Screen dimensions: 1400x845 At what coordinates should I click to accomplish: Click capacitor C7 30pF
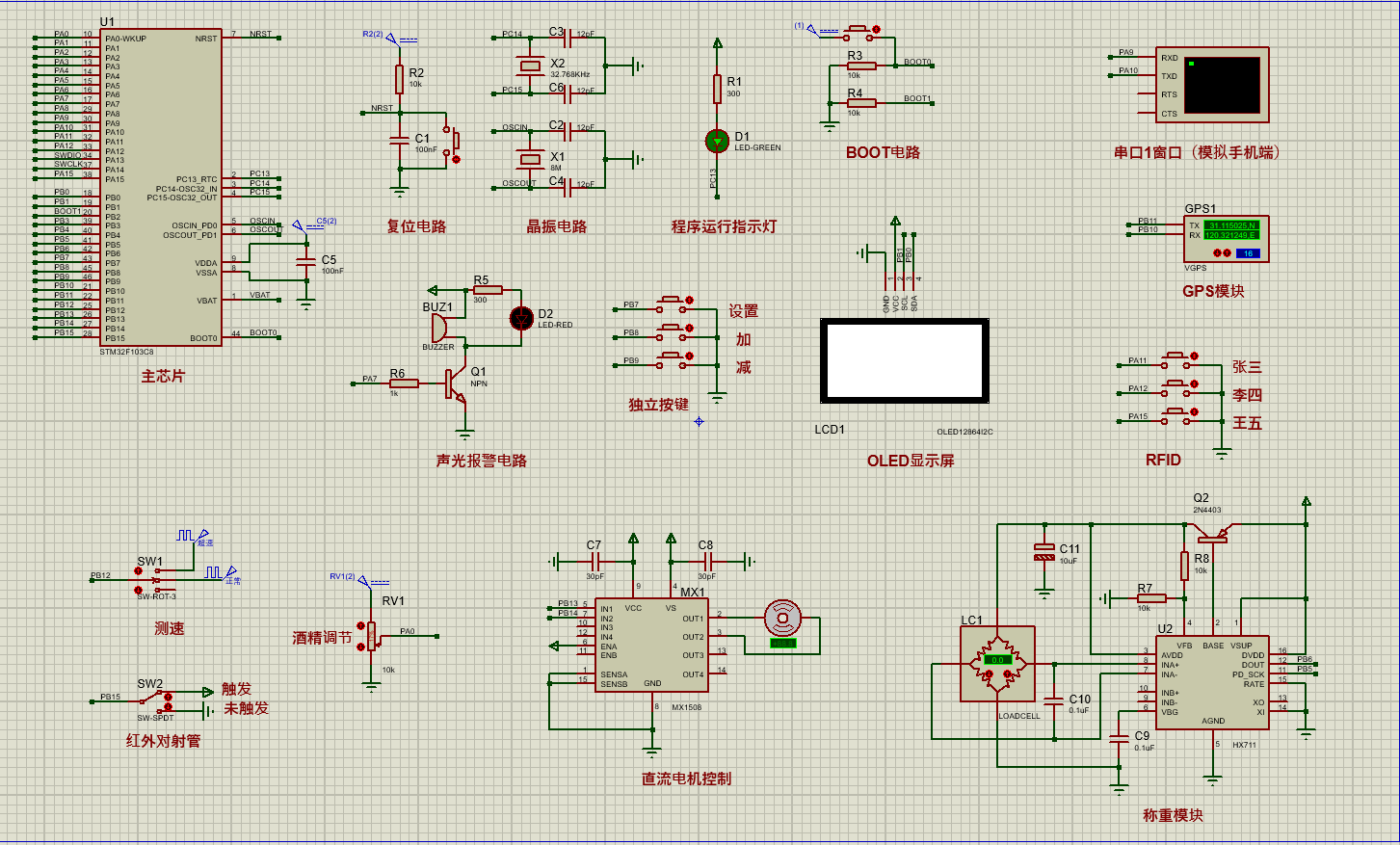pyautogui.click(x=595, y=561)
